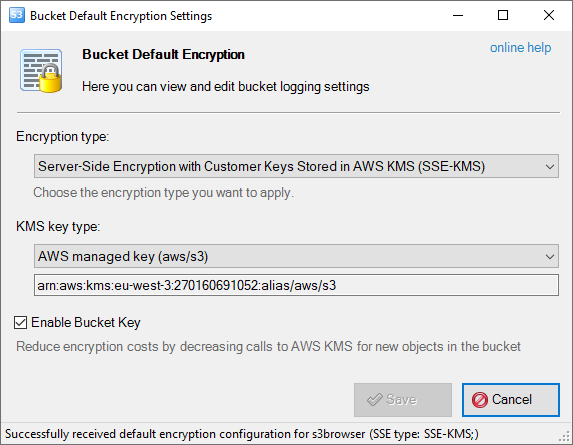Click the Save button
The width and height of the screenshot is (573, 445).
coord(403,400)
